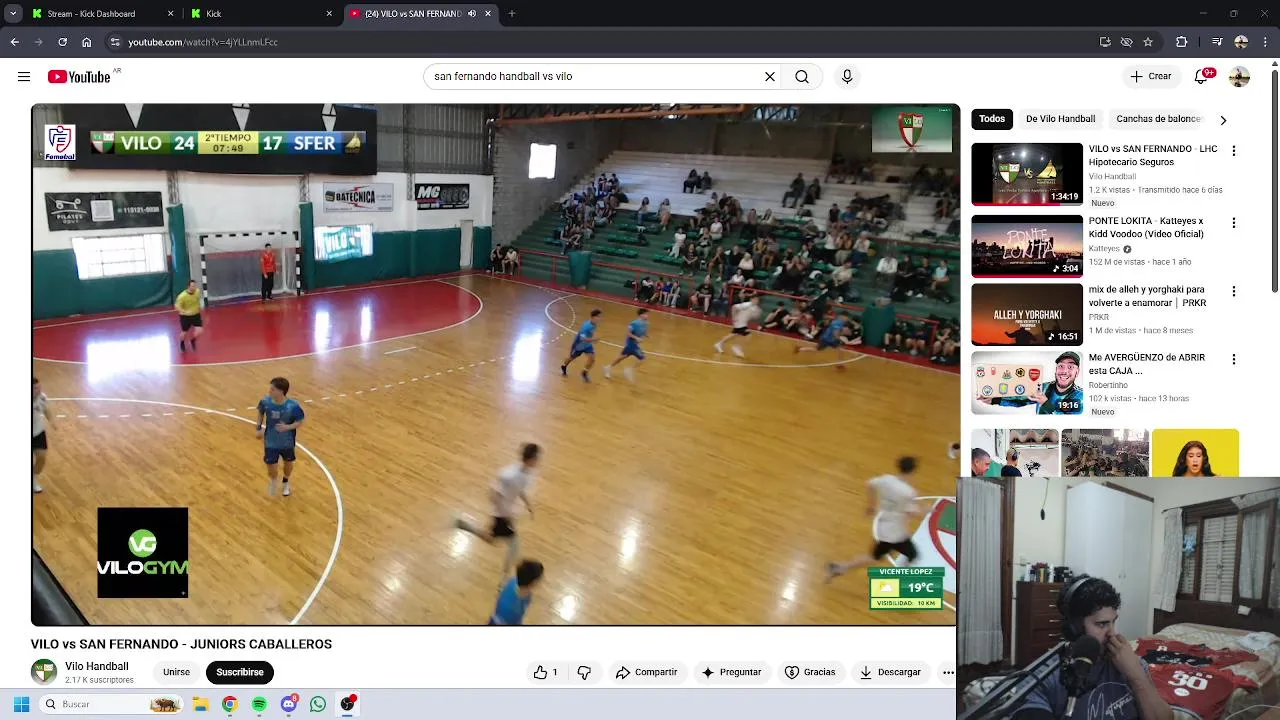Mute the tab audio speaker icon
The height and width of the screenshot is (720, 1280).
click(472, 14)
